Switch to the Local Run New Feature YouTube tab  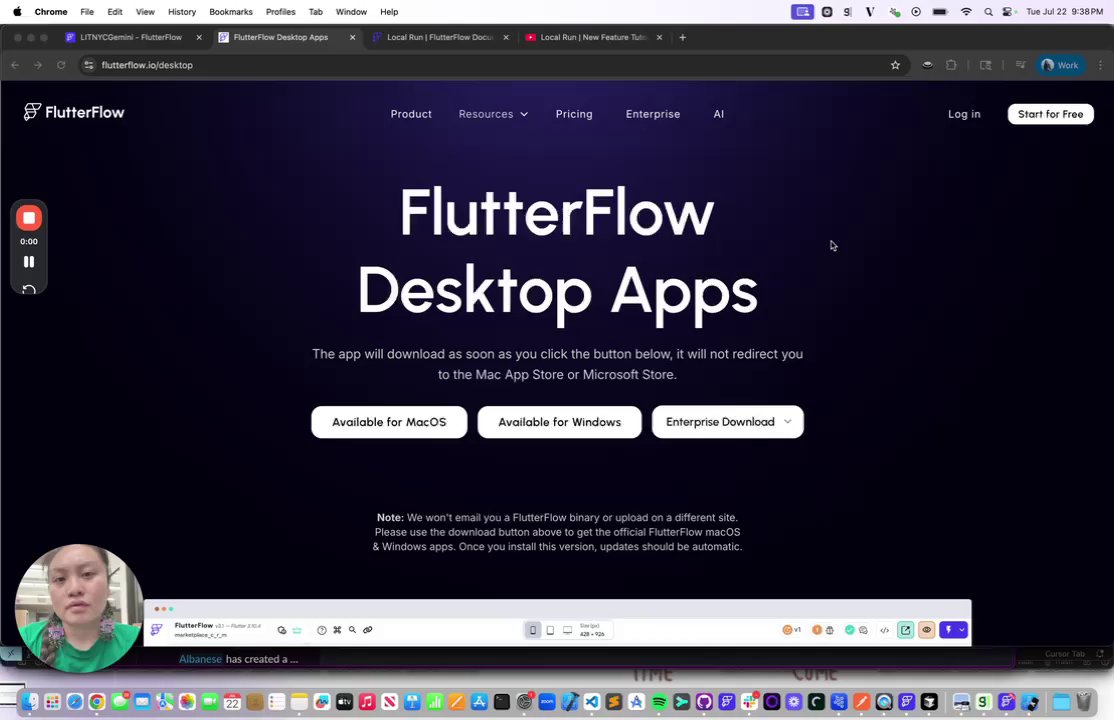click(594, 38)
